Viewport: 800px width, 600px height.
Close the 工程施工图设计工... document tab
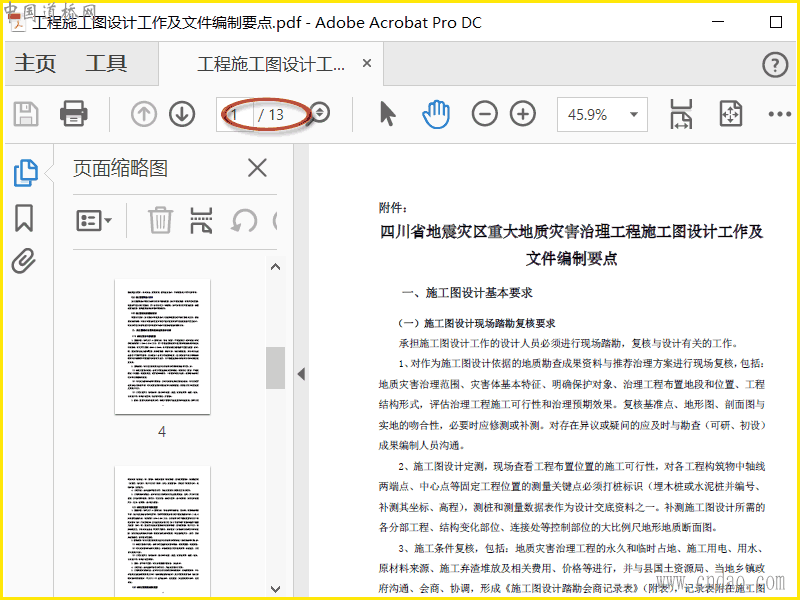367,64
